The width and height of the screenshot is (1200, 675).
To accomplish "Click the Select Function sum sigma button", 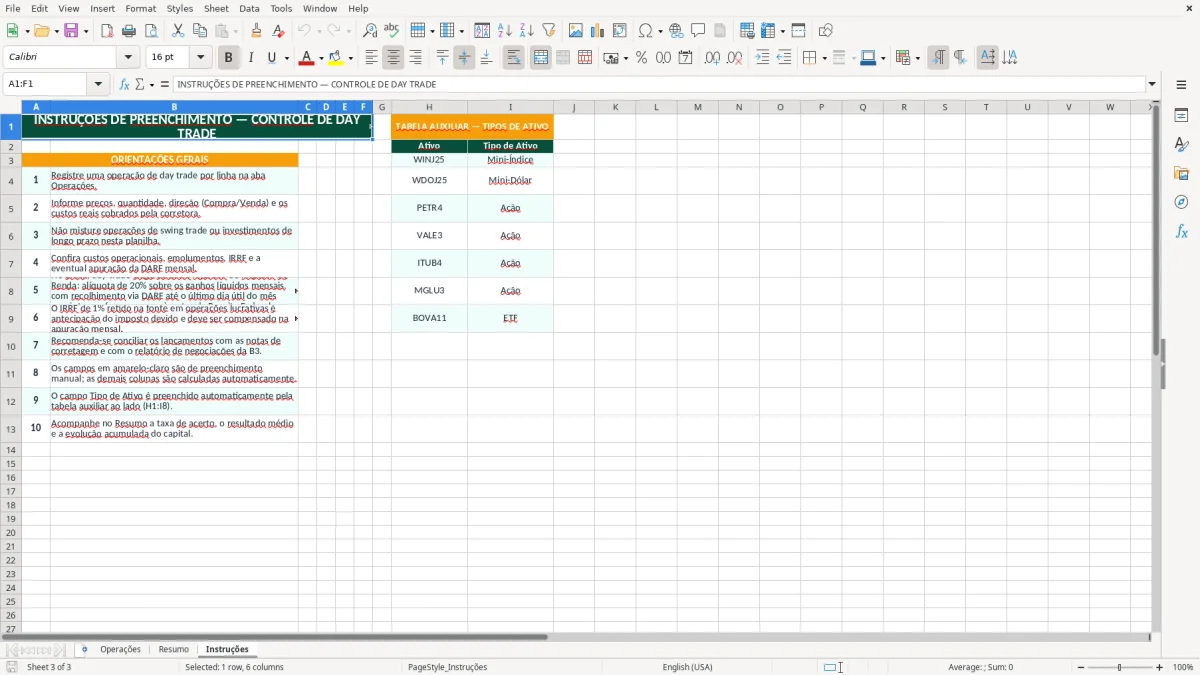I will pos(139,84).
